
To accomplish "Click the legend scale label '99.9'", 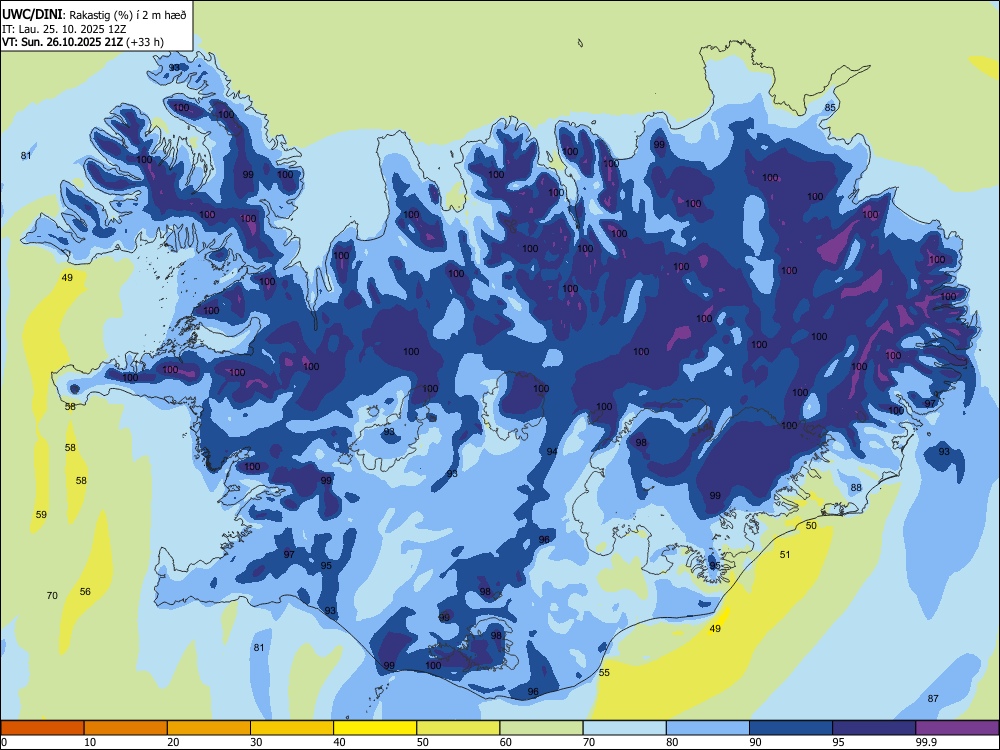I will pos(926,742).
